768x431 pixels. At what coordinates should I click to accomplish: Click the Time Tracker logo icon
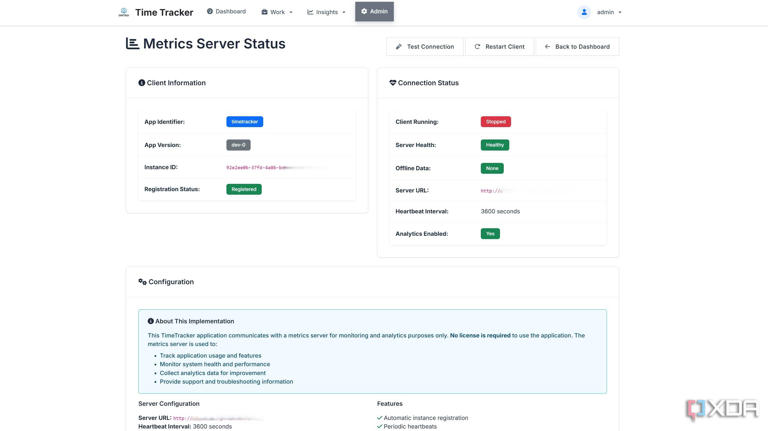tap(123, 12)
